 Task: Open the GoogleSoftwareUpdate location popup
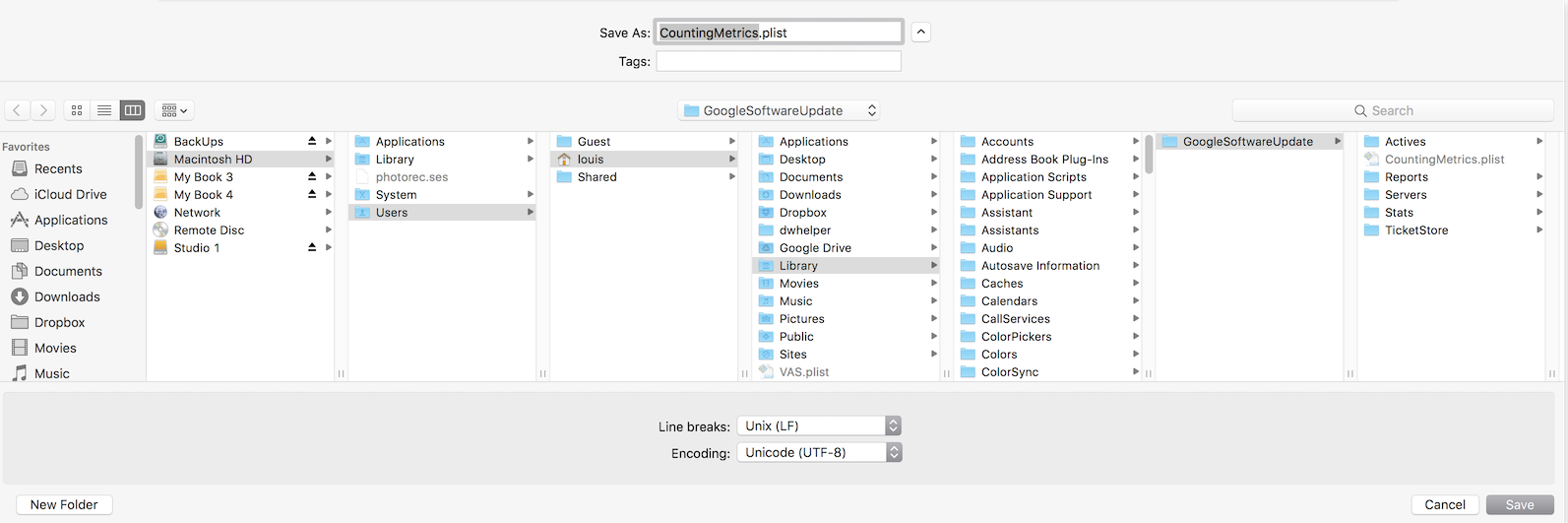pos(779,110)
